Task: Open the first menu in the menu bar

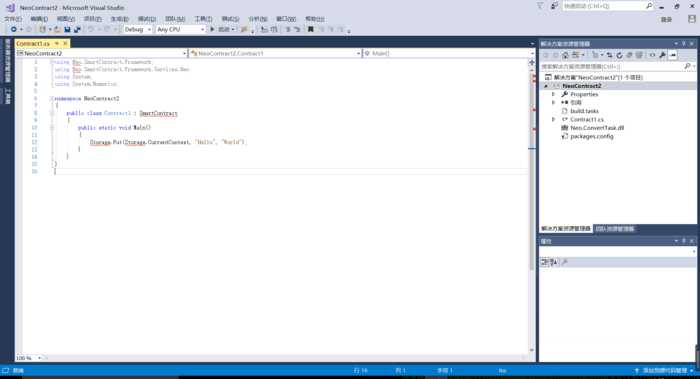Action: (x=13, y=19)
